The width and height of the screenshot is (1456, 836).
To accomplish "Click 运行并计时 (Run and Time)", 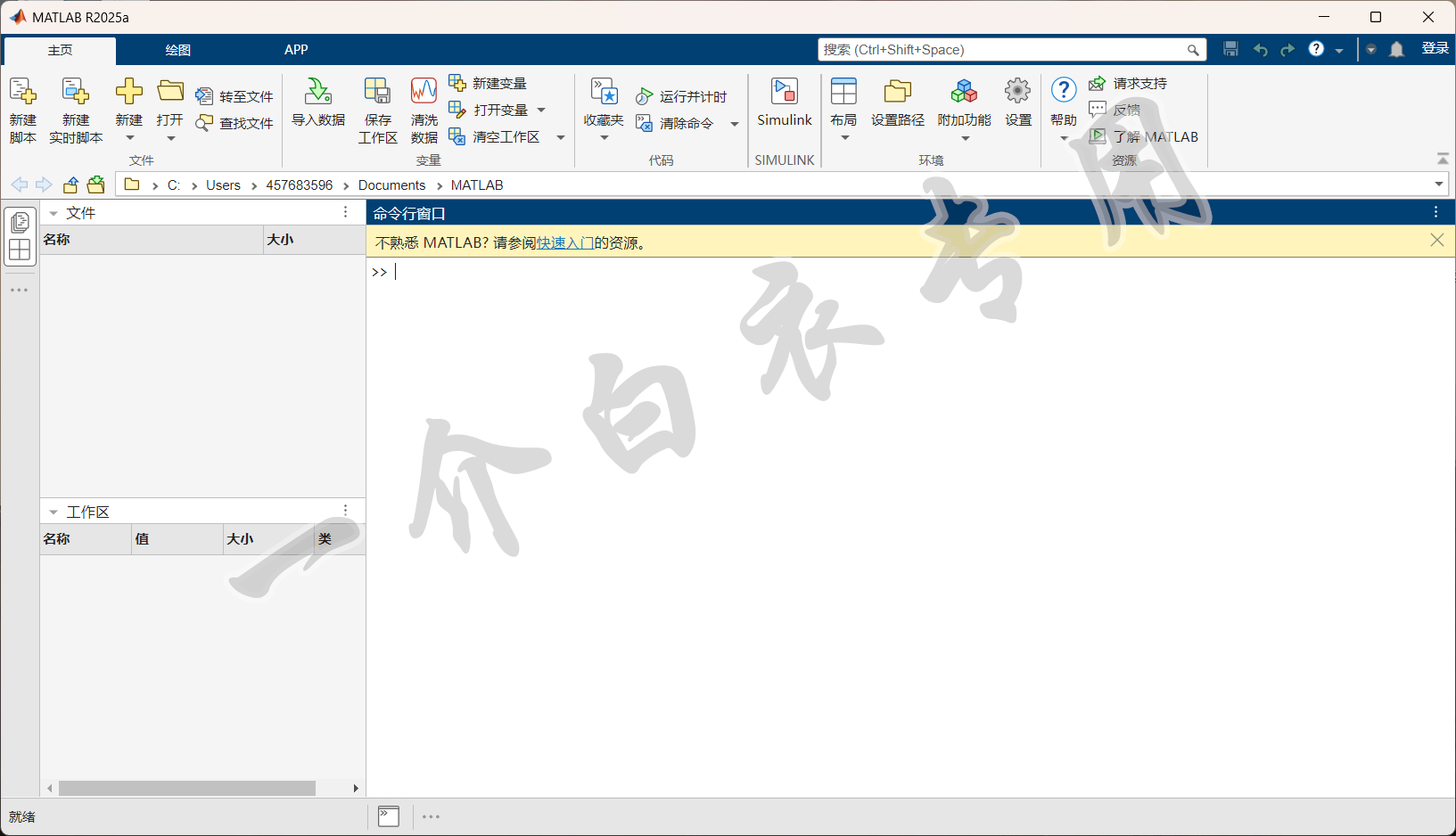I will point(681,96).
